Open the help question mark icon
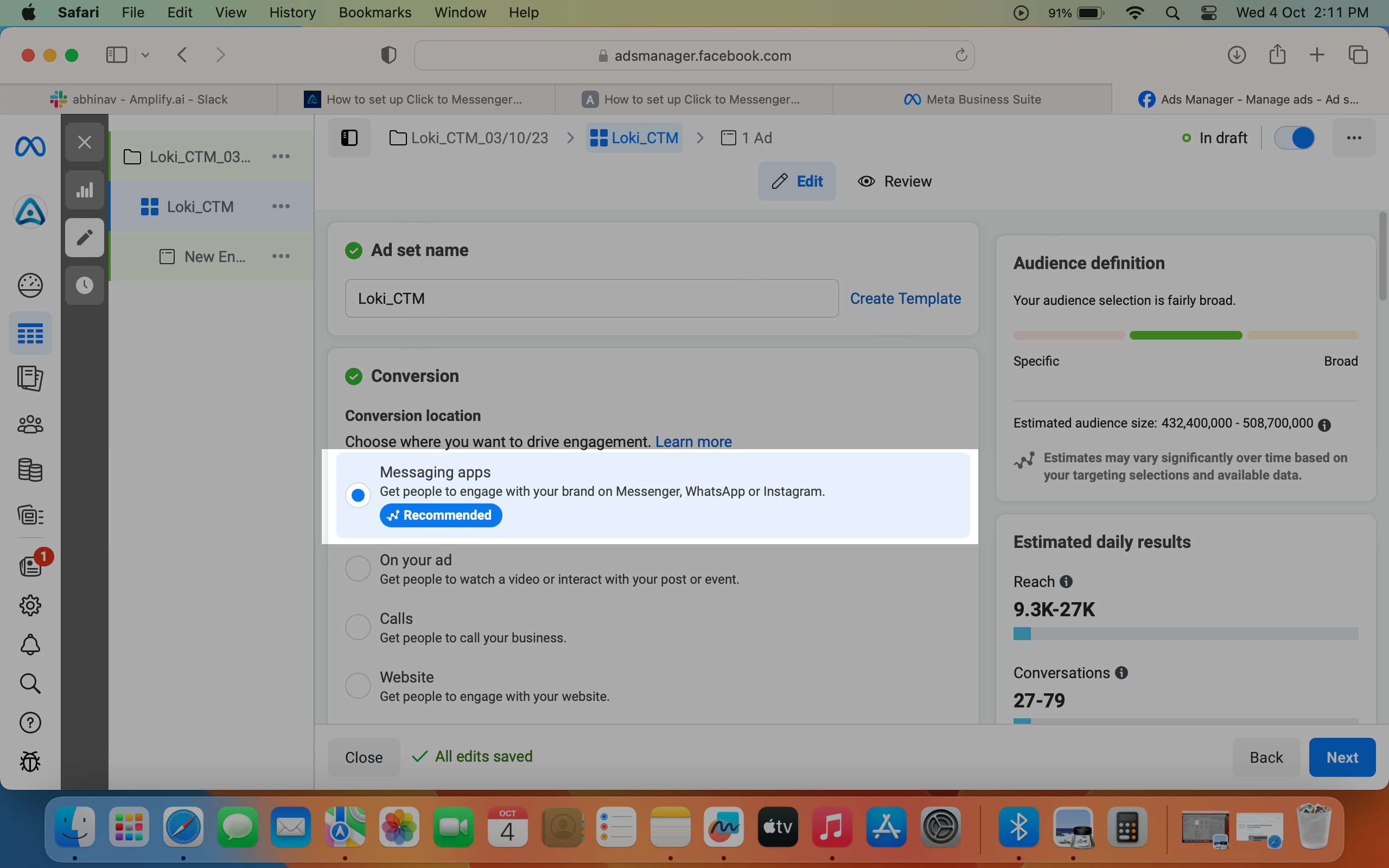1389x868 pixels. click(30, 723)
